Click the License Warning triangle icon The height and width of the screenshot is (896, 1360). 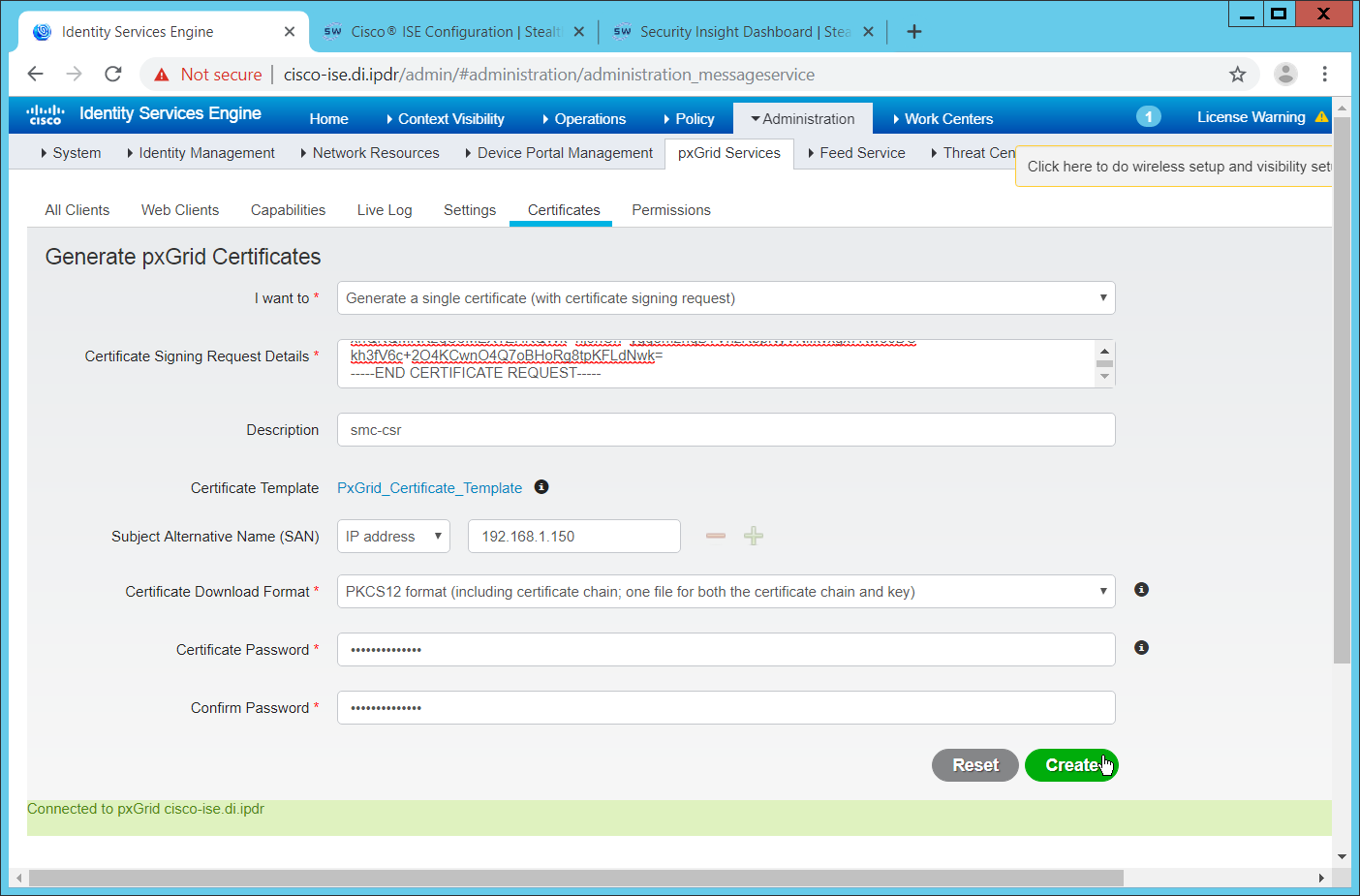[x=1321, y=117]
